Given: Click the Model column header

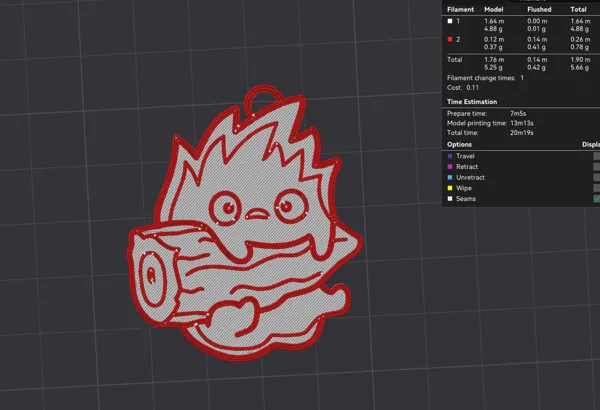Looking at the screenshot, I should pyautogui.click(x=494, y=10).
